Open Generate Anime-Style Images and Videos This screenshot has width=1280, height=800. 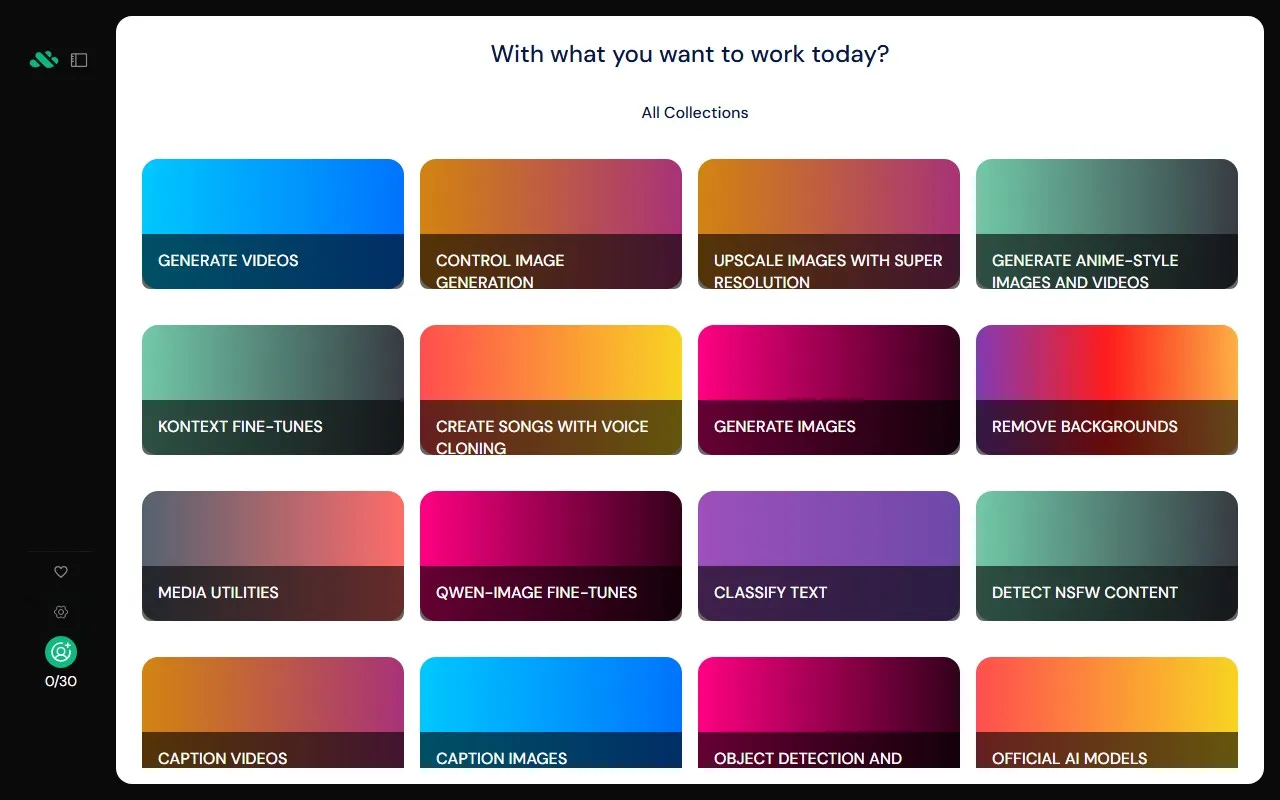click(x=1107, y=224)
